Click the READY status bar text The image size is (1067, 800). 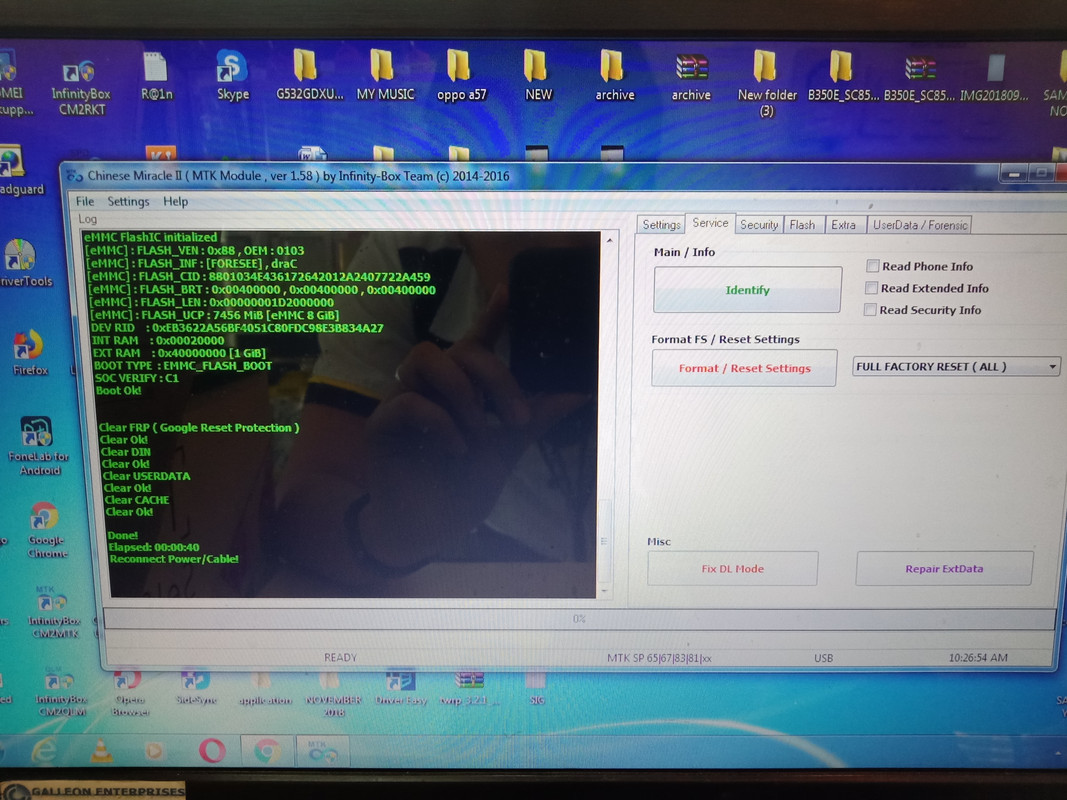pos(340,657)
